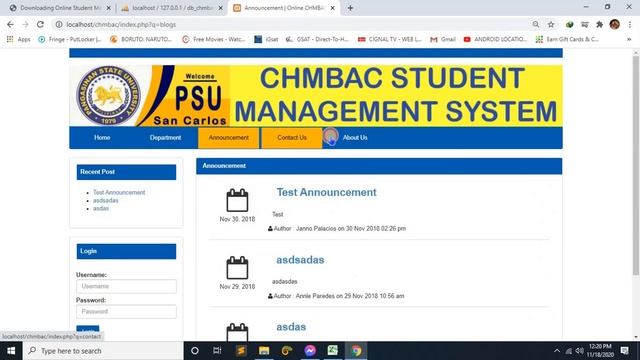Click the browser back arrow

point(10,24)
